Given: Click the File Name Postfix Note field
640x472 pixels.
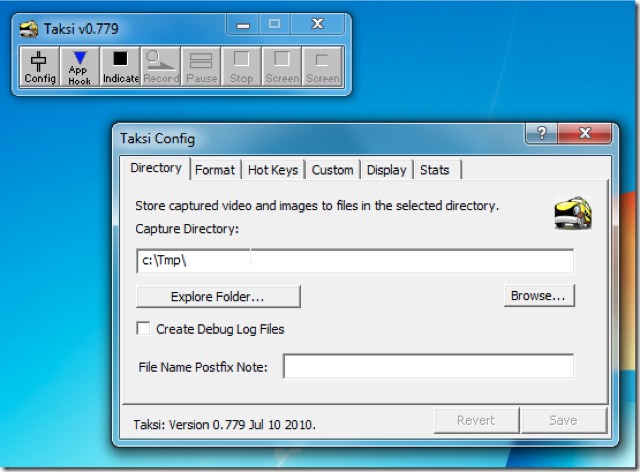Looking at the screenshot, I should 429,366.
